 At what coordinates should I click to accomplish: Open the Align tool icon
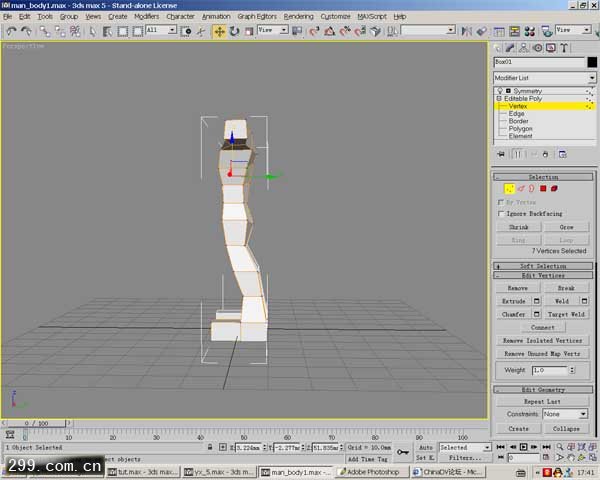click(x=481, y=31)
